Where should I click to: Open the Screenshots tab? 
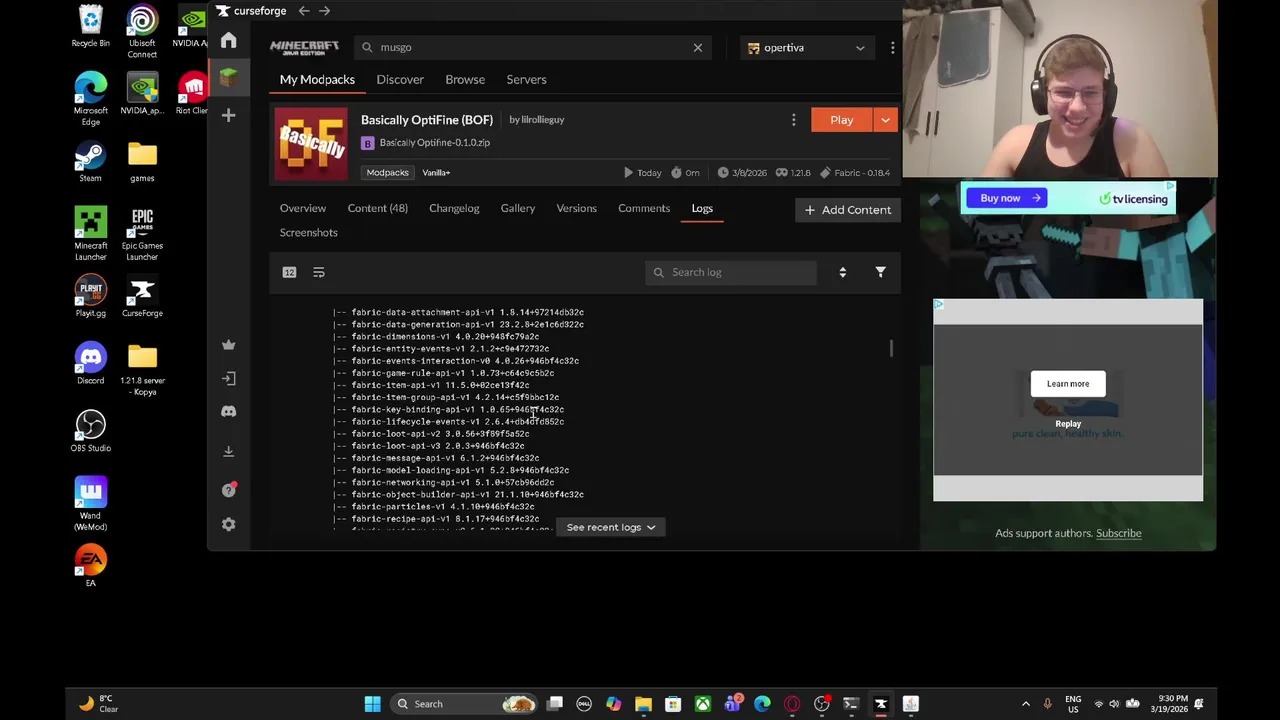click(309, 232)
